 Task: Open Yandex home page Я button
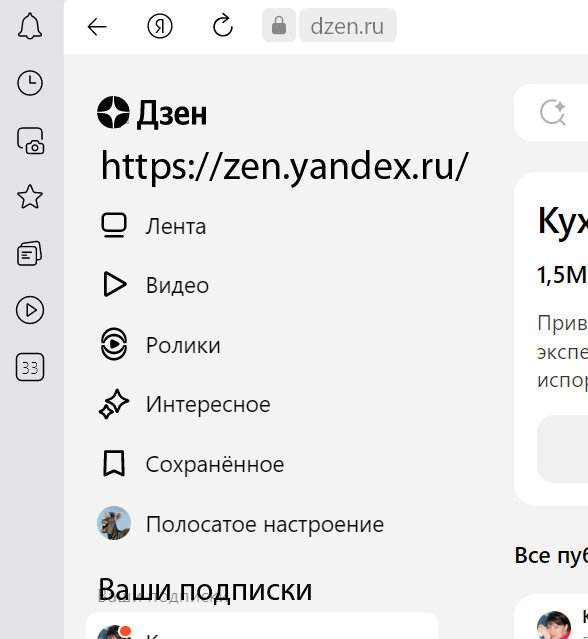[x=160, y=27]
